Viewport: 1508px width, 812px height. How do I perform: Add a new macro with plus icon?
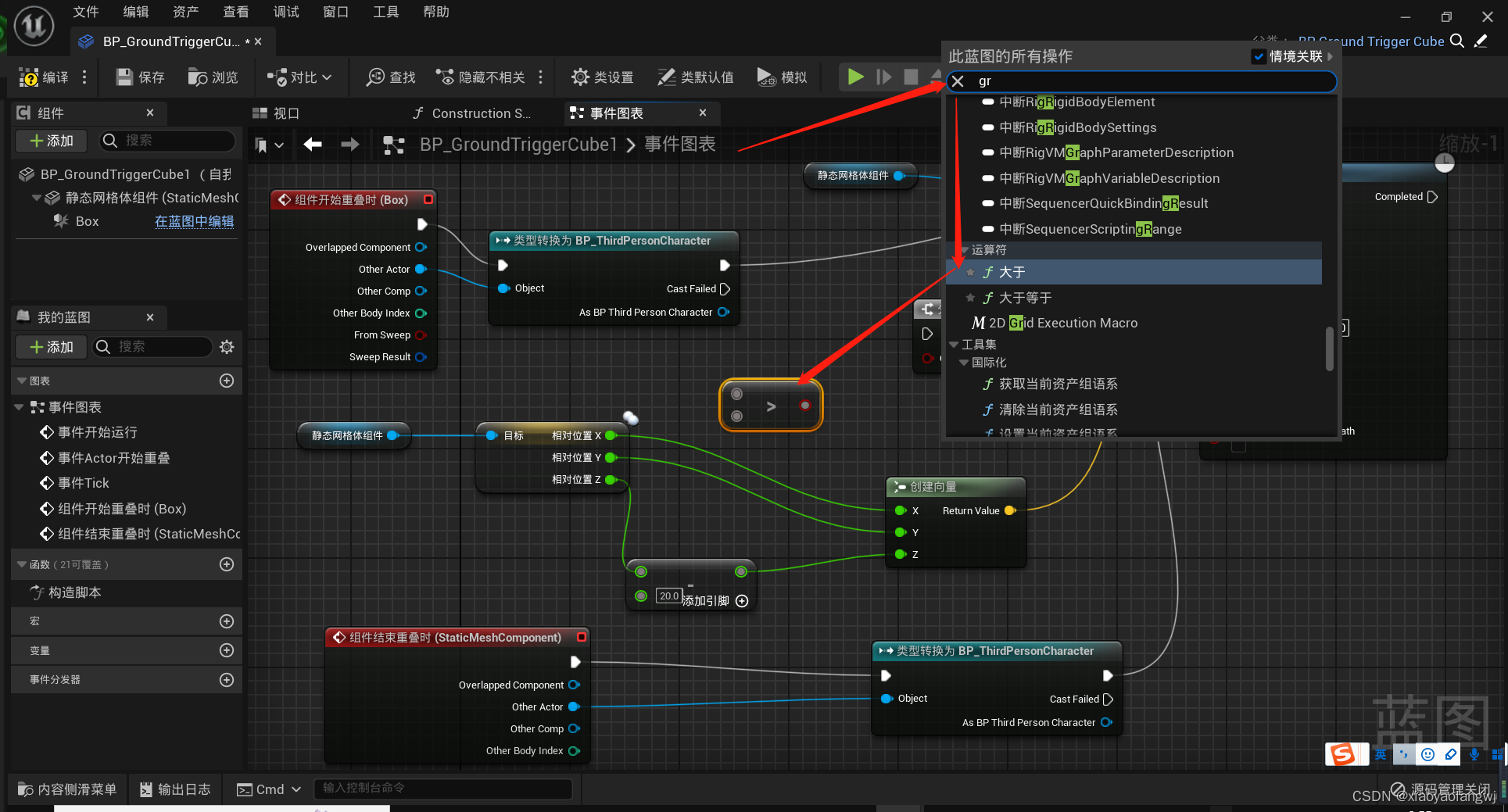click(x=227, y=621)
